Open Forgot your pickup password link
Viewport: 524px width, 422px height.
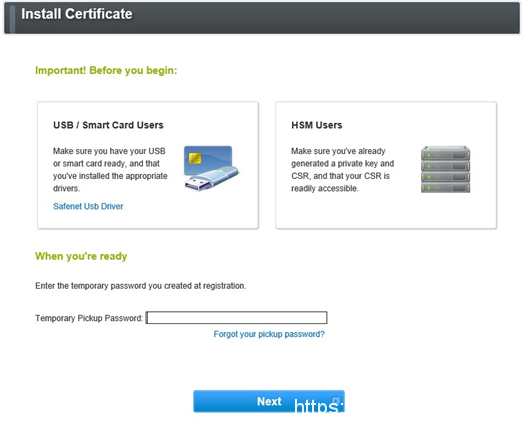pos(269,334)
